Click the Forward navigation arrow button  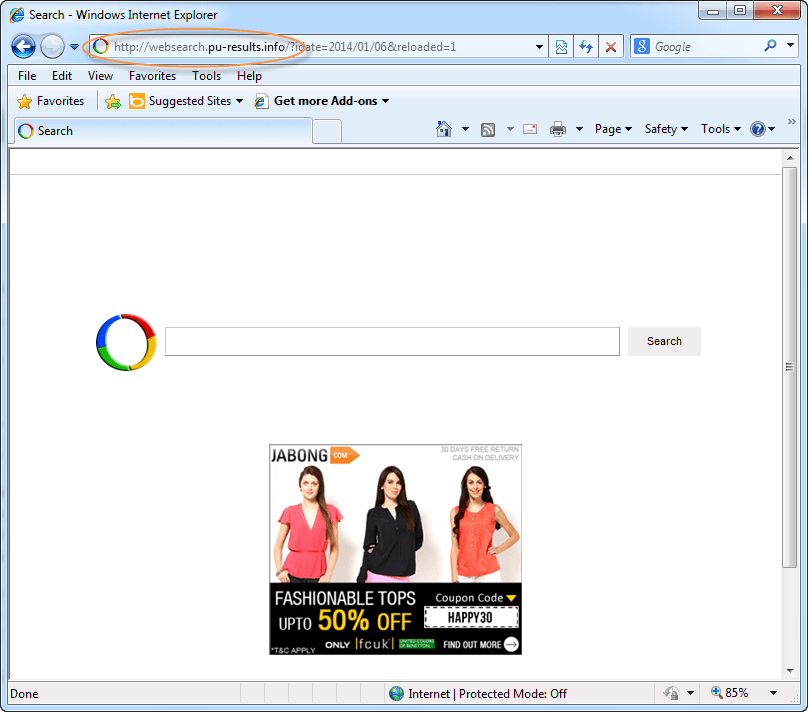[x=52, y=47]
